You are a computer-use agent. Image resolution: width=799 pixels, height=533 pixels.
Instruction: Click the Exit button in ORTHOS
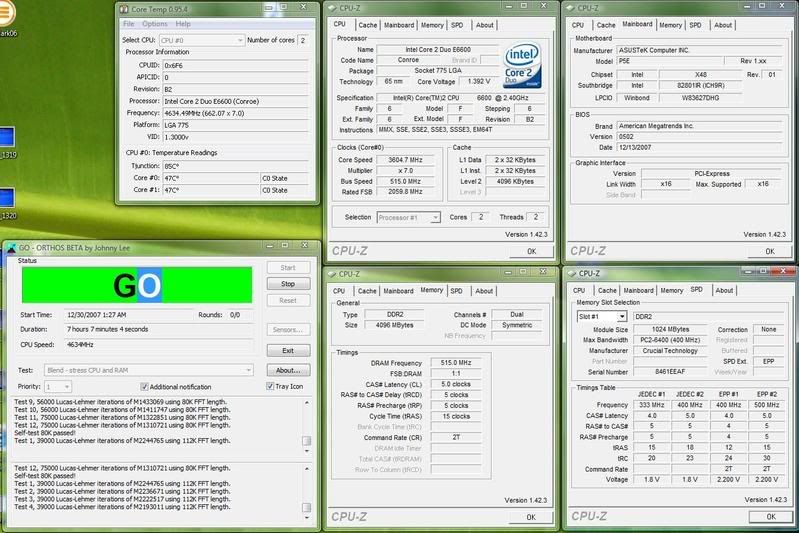pyautogui.click(x=288, y=351)
